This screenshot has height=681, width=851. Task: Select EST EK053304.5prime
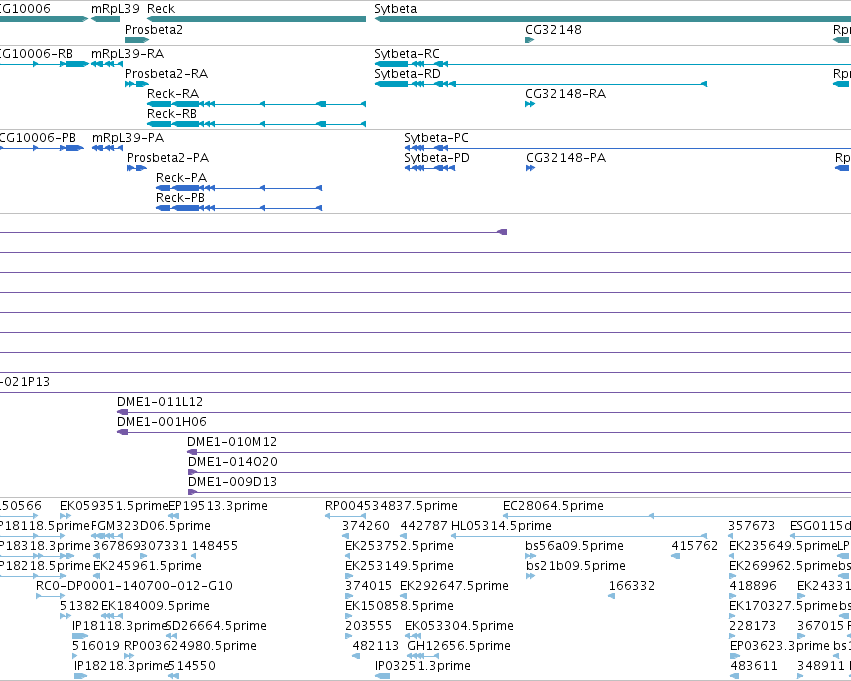tap(459, 626)
